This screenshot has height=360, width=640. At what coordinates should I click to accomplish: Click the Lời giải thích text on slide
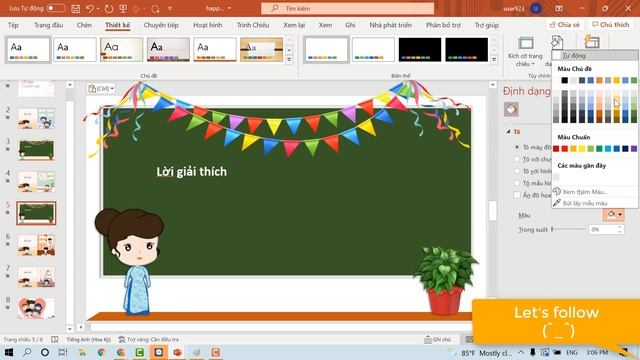coord(191,172)
